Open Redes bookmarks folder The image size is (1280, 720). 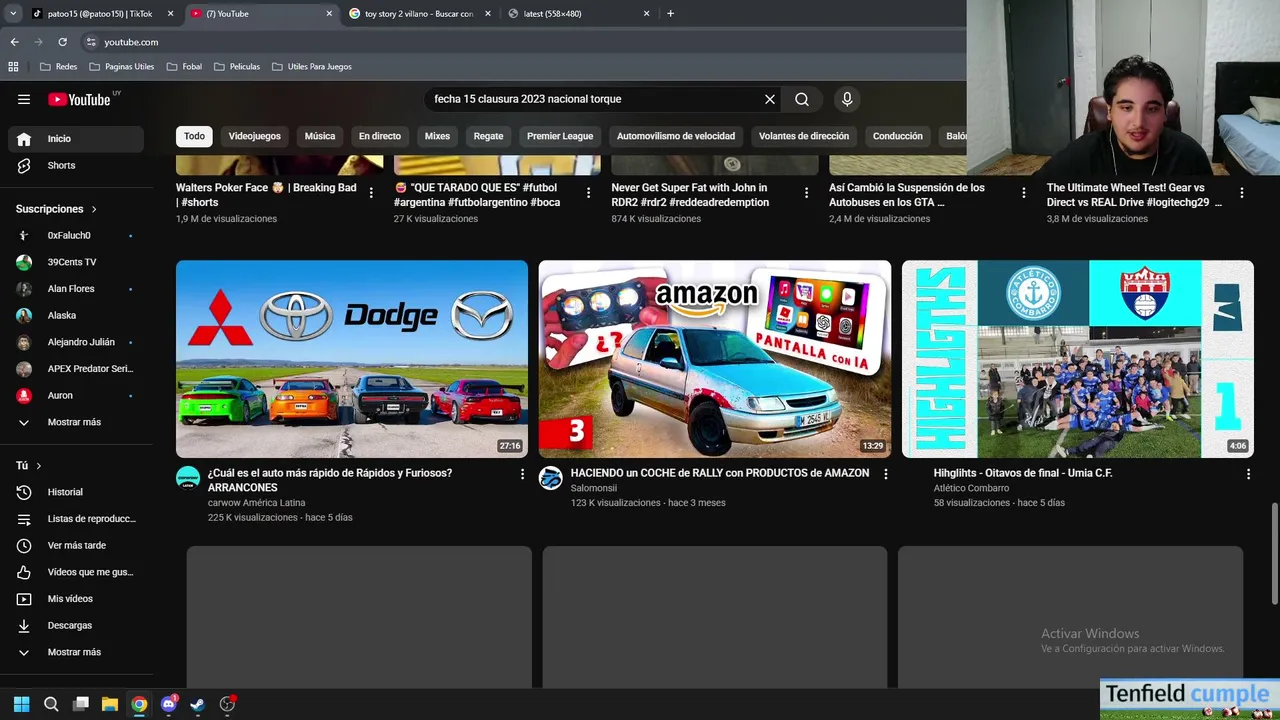click(59, 67)
